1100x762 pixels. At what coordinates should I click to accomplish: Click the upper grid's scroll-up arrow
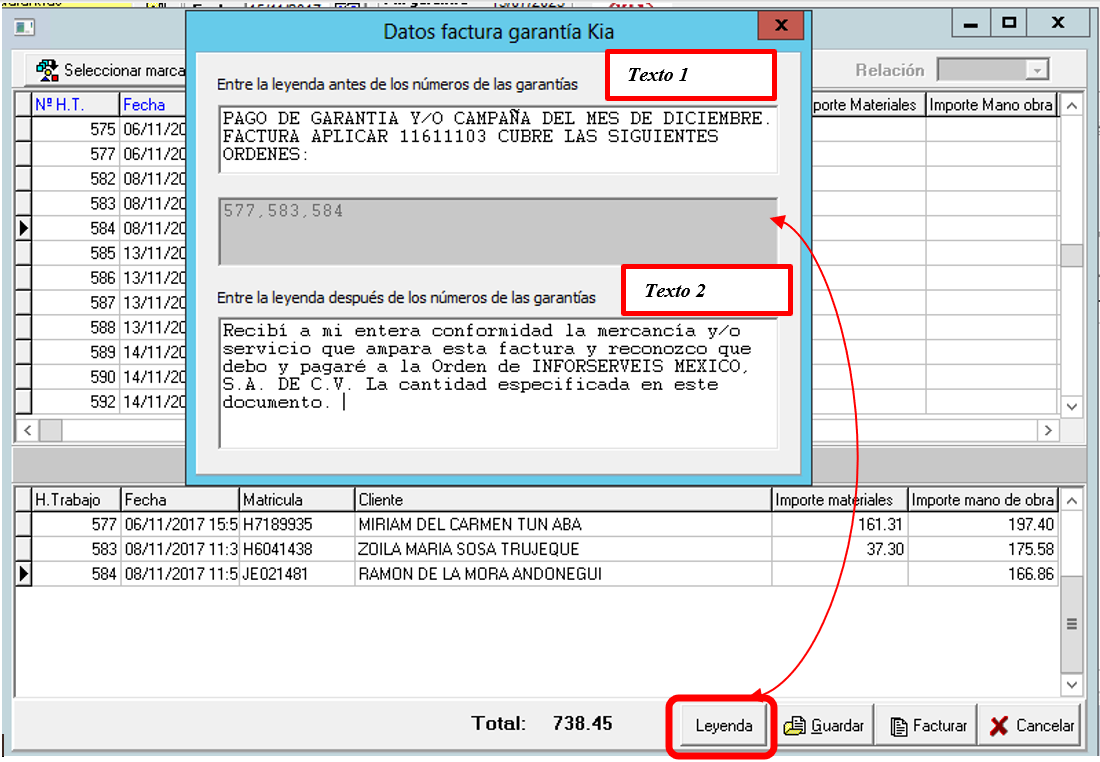click(1071, 106)
